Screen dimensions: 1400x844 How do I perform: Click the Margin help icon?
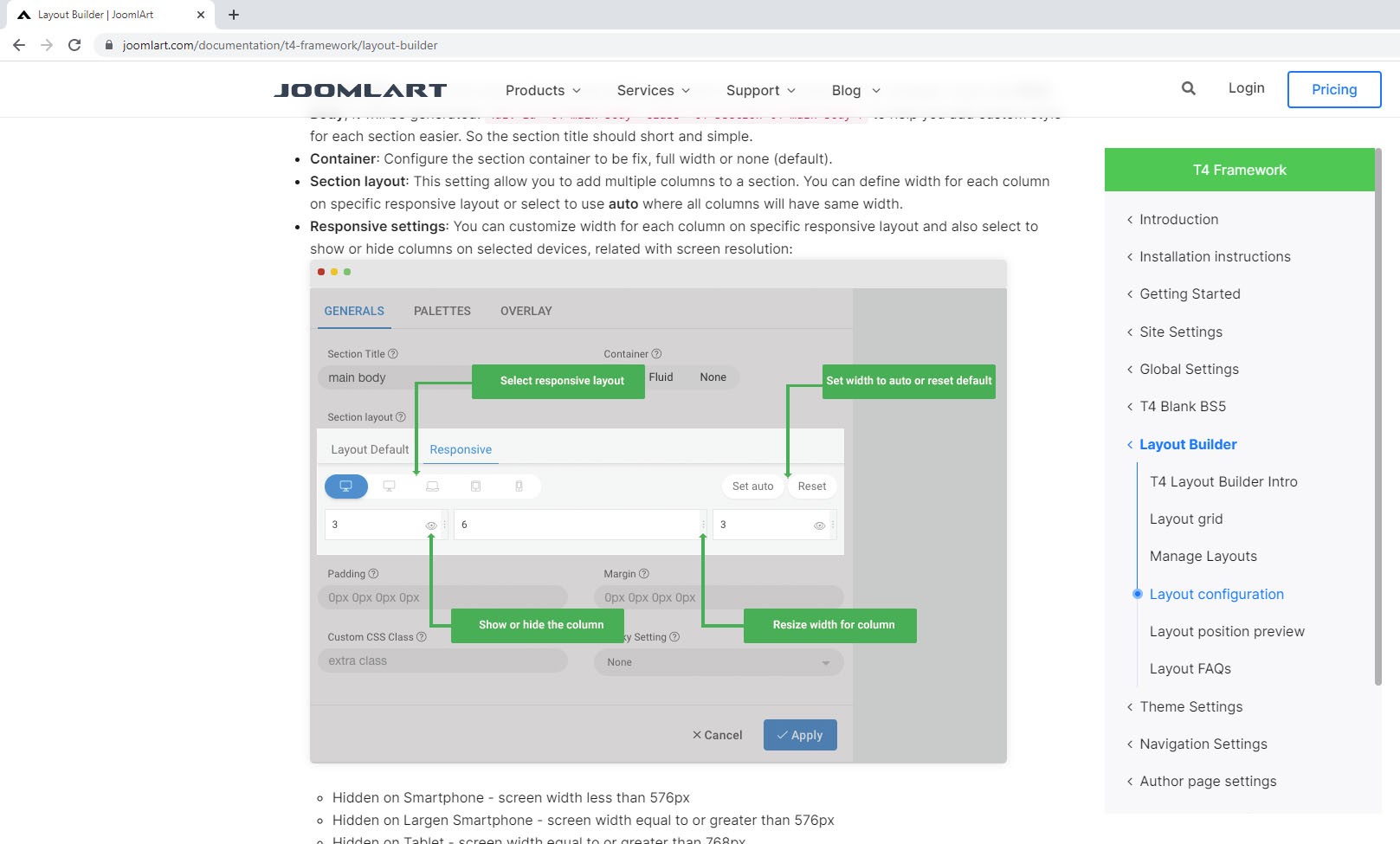click(644, 574)
